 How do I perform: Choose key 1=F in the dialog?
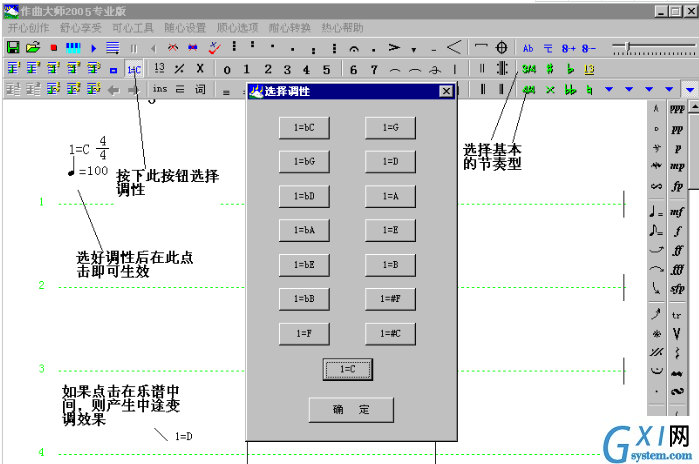point(304,333)
